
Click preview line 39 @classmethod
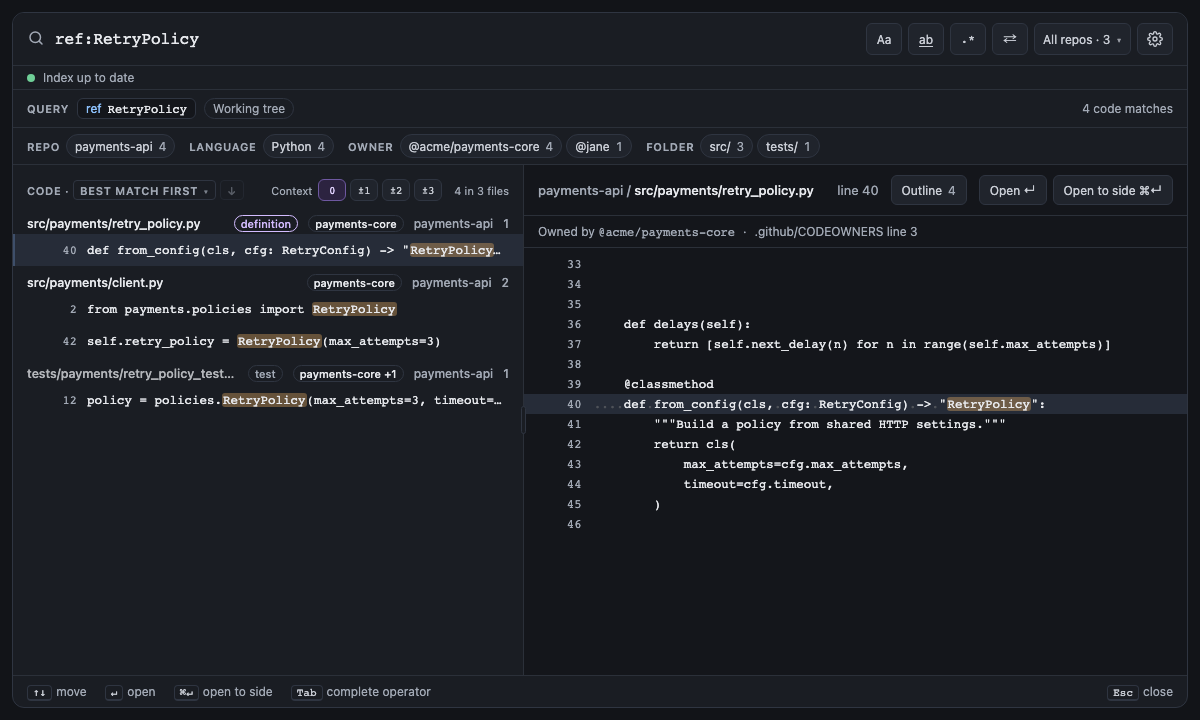coord(668,384)
